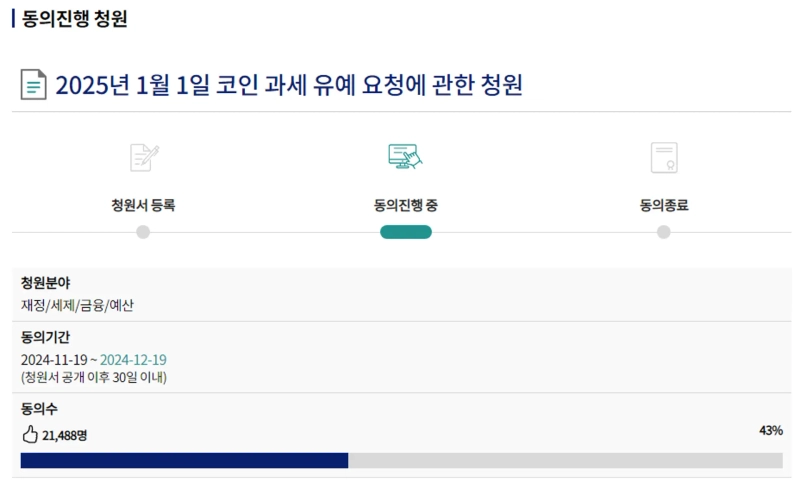
Task: Select the 동의진행 중 step label
Action: coord(405,205)
